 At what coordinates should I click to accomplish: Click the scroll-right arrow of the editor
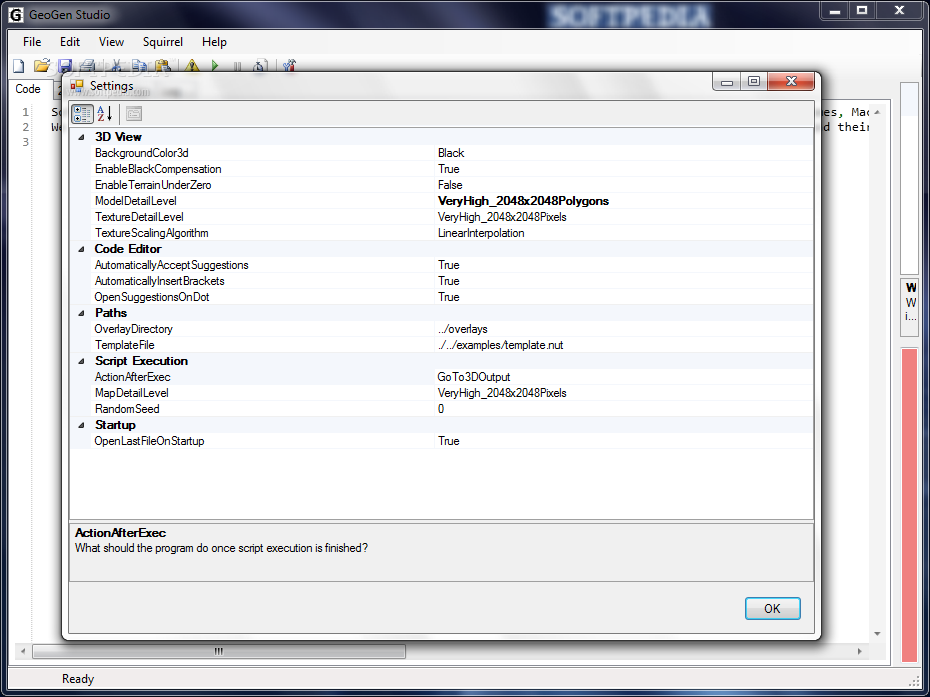[859, 651]
